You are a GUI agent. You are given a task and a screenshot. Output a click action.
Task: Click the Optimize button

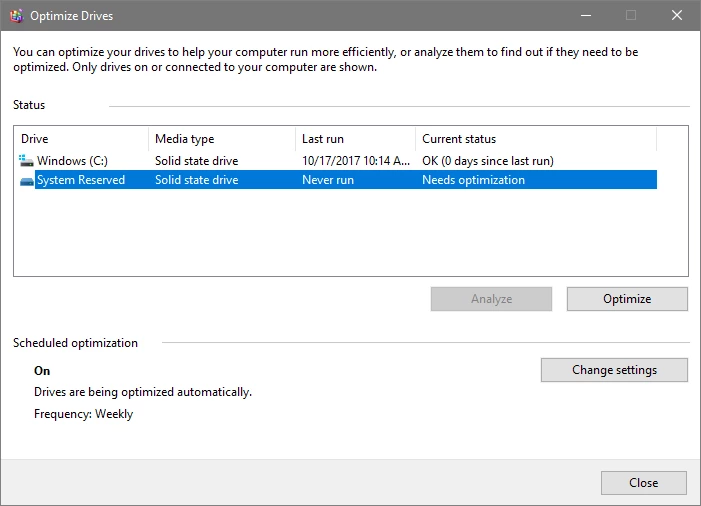point(627,299)
